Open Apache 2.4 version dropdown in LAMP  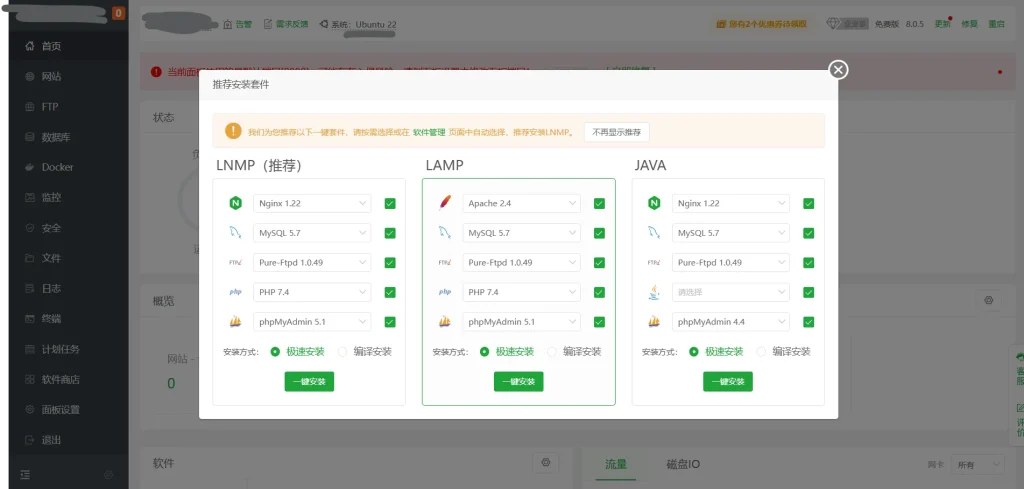pyautogui.click(x=521, y=203)
